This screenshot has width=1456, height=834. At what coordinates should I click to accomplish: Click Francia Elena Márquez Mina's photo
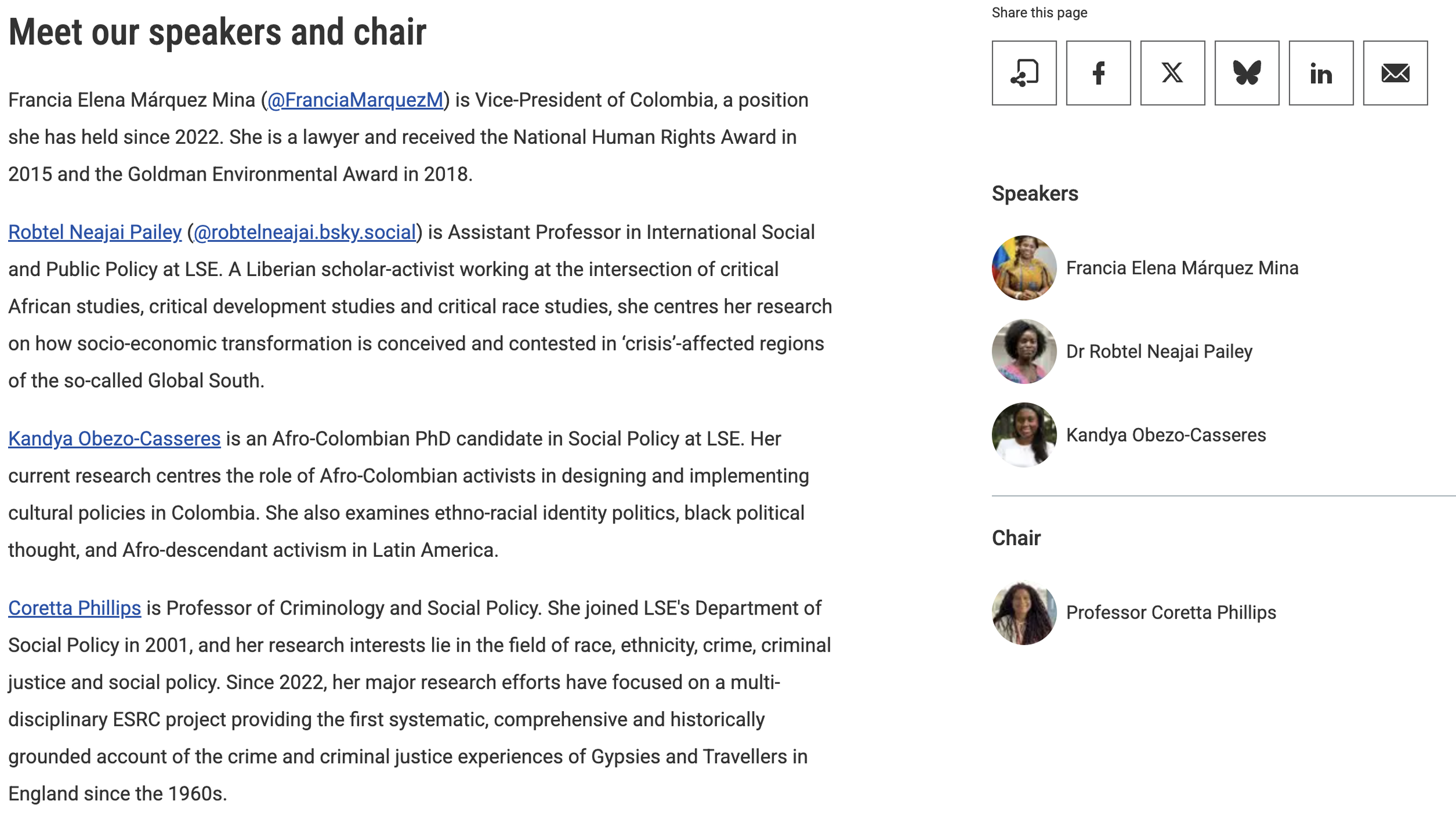coord(1024,268)
